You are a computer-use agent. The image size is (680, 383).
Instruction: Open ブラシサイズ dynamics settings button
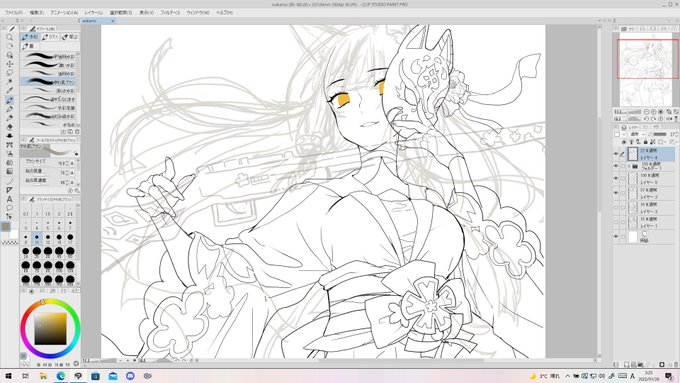[72, 163]
